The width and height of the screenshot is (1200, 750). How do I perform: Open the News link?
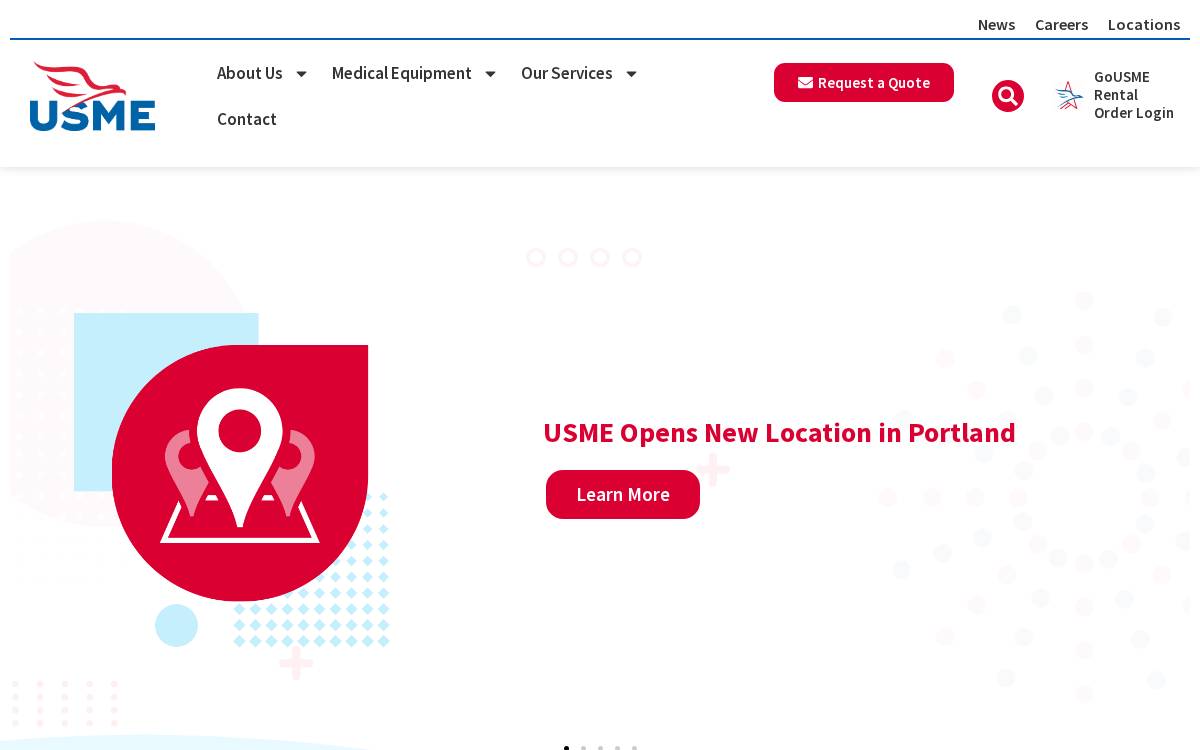pos(996,24)
